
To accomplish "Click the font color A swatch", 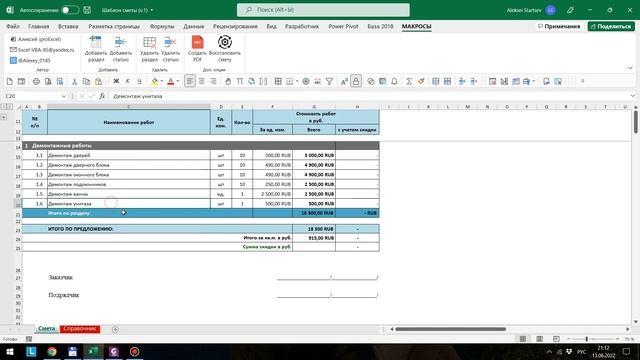I will 171,82.
